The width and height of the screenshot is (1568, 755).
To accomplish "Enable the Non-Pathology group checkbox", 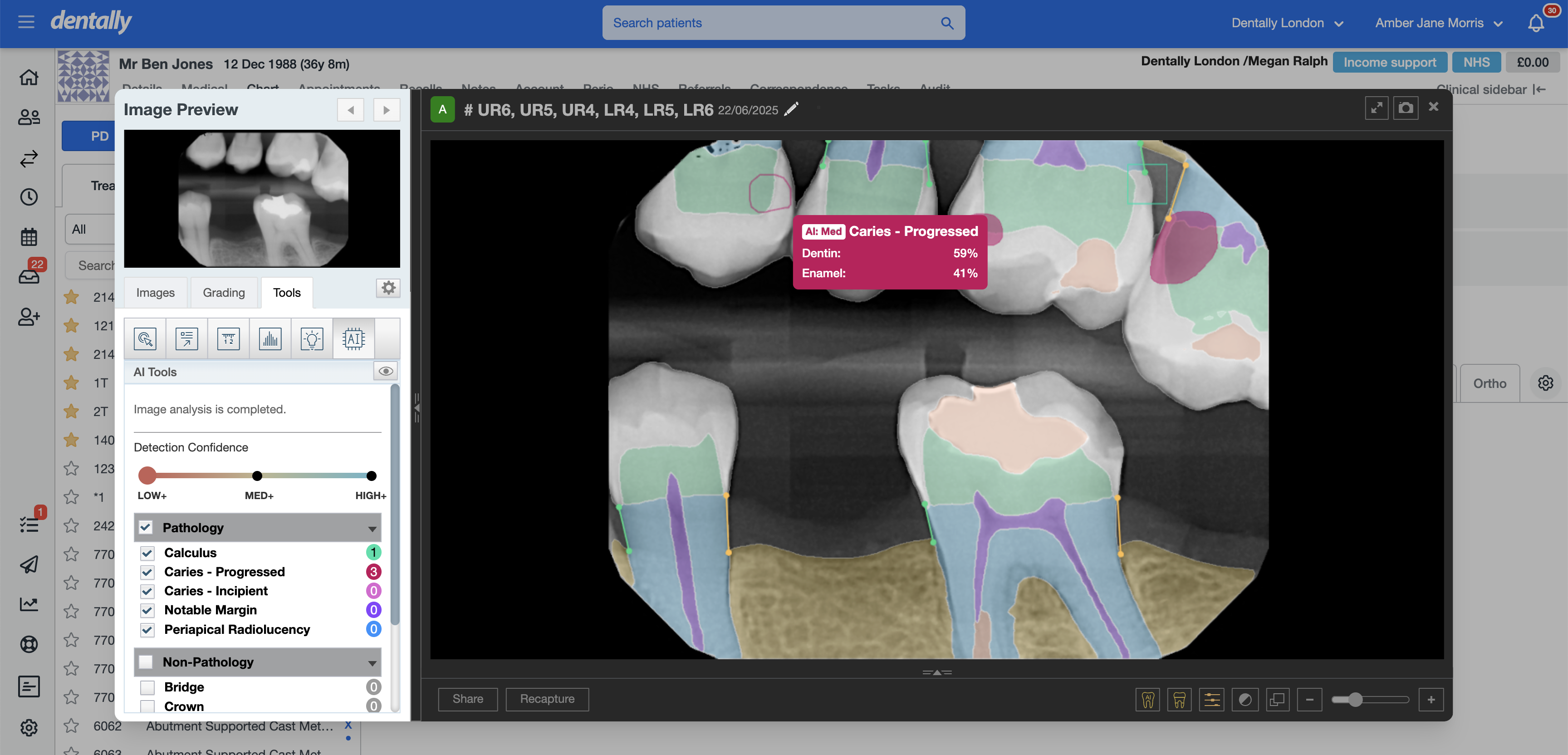I will tap(146, 662).
